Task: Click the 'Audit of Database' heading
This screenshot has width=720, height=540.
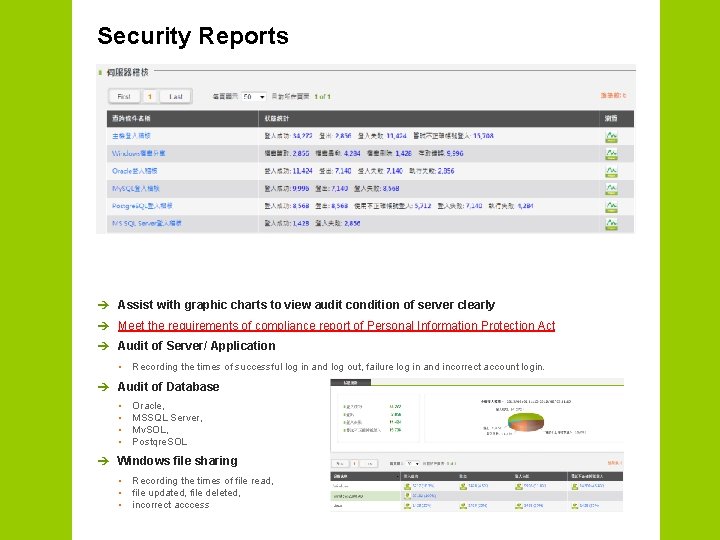Action: point(168,387)
